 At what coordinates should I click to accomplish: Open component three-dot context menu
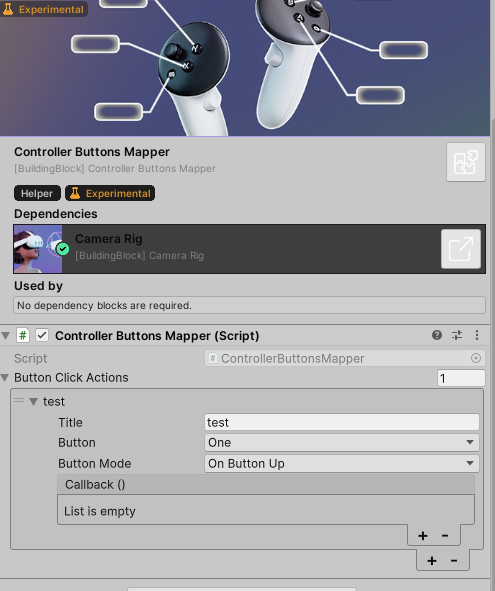click(477, 335)
